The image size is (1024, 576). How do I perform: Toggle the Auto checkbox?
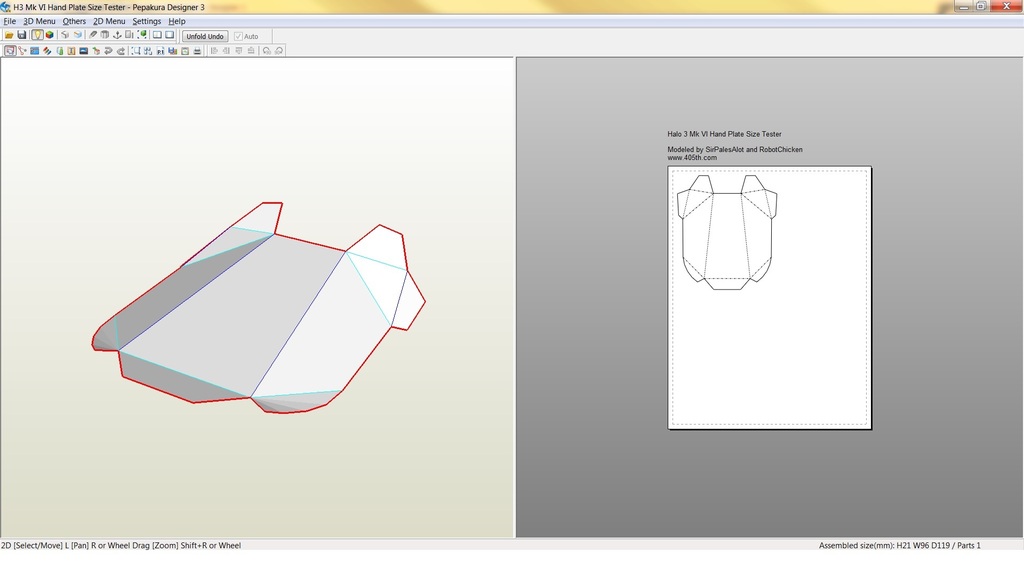pos(239,36)
